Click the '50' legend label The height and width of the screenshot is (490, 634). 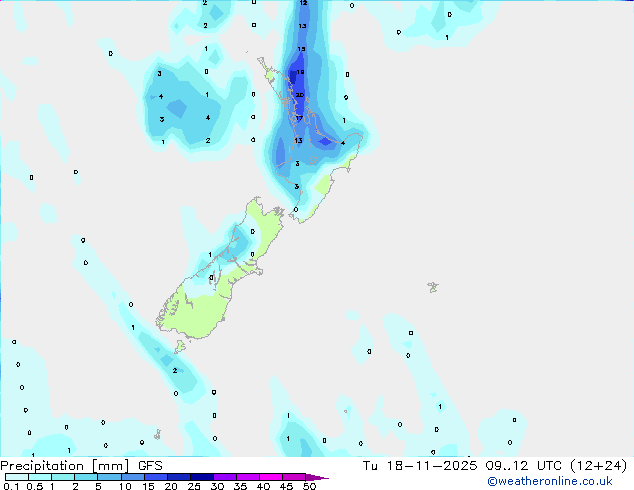309,486
